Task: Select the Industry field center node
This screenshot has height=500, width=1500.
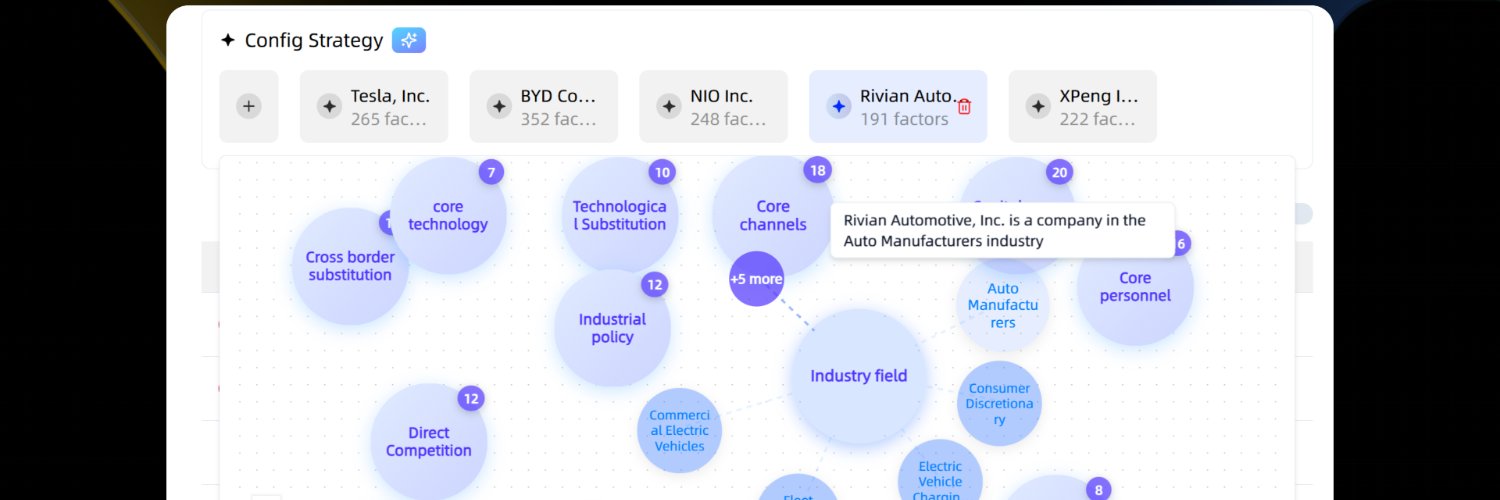Action: coord(858,376)
